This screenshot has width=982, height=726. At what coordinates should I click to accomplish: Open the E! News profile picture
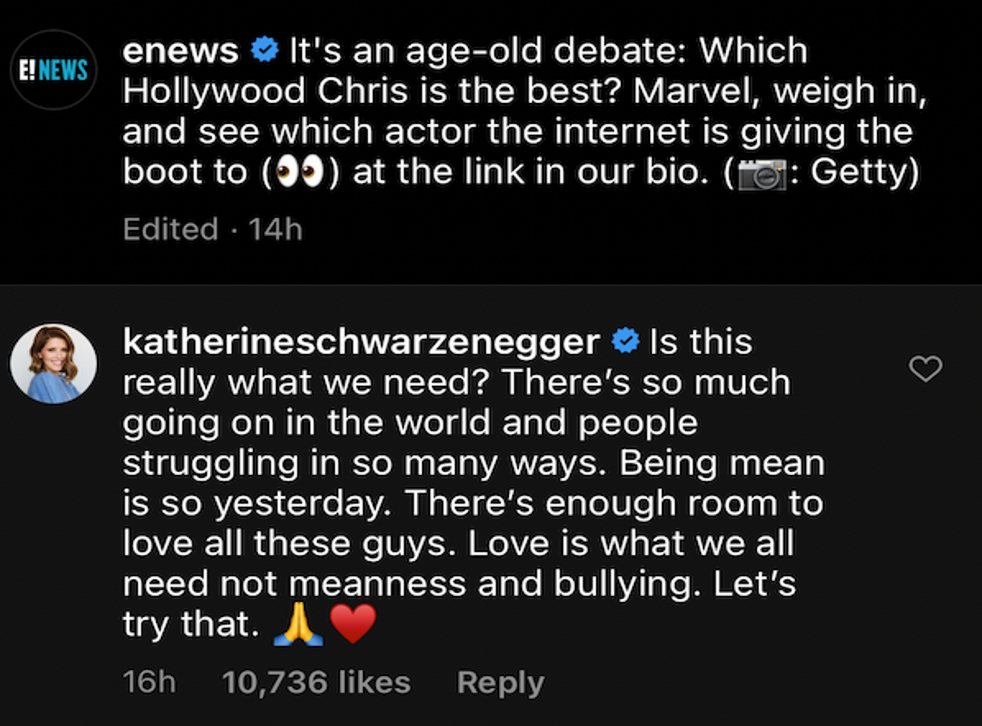point(53,70)
